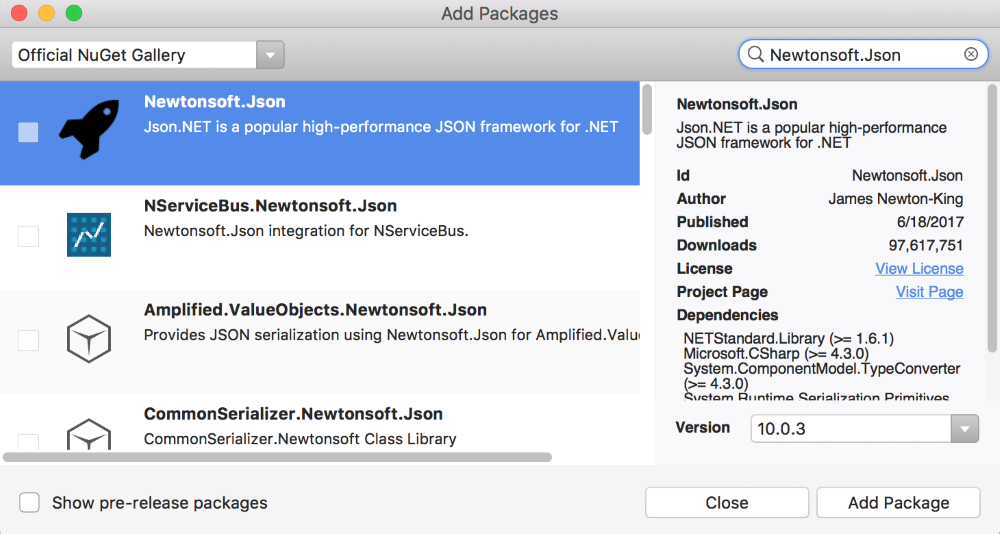Clear the search text with the X icon
Screen dimensions: 1000x534
[x=971, y=54]
